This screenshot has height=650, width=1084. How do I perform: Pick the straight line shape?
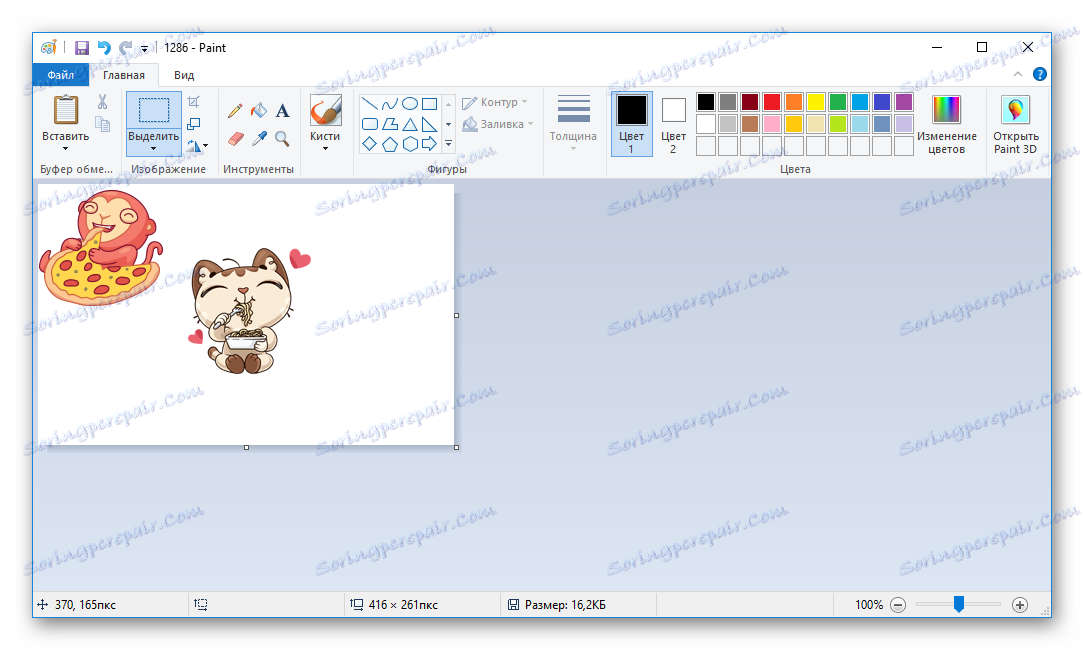tap(370, 104)
